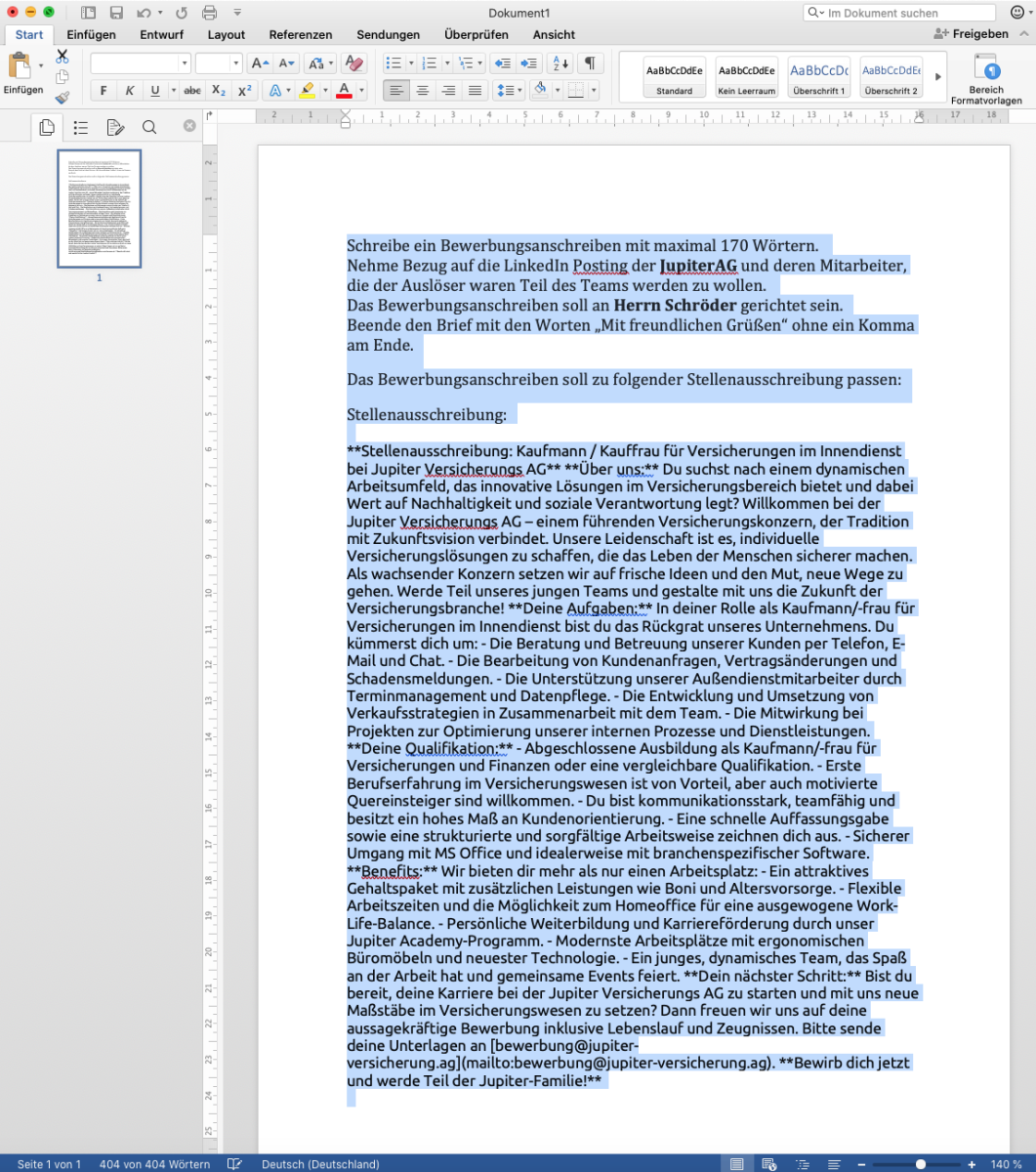
Task: Click the 404 von 404 Wörtern count
Action: tap(154, 1164)
